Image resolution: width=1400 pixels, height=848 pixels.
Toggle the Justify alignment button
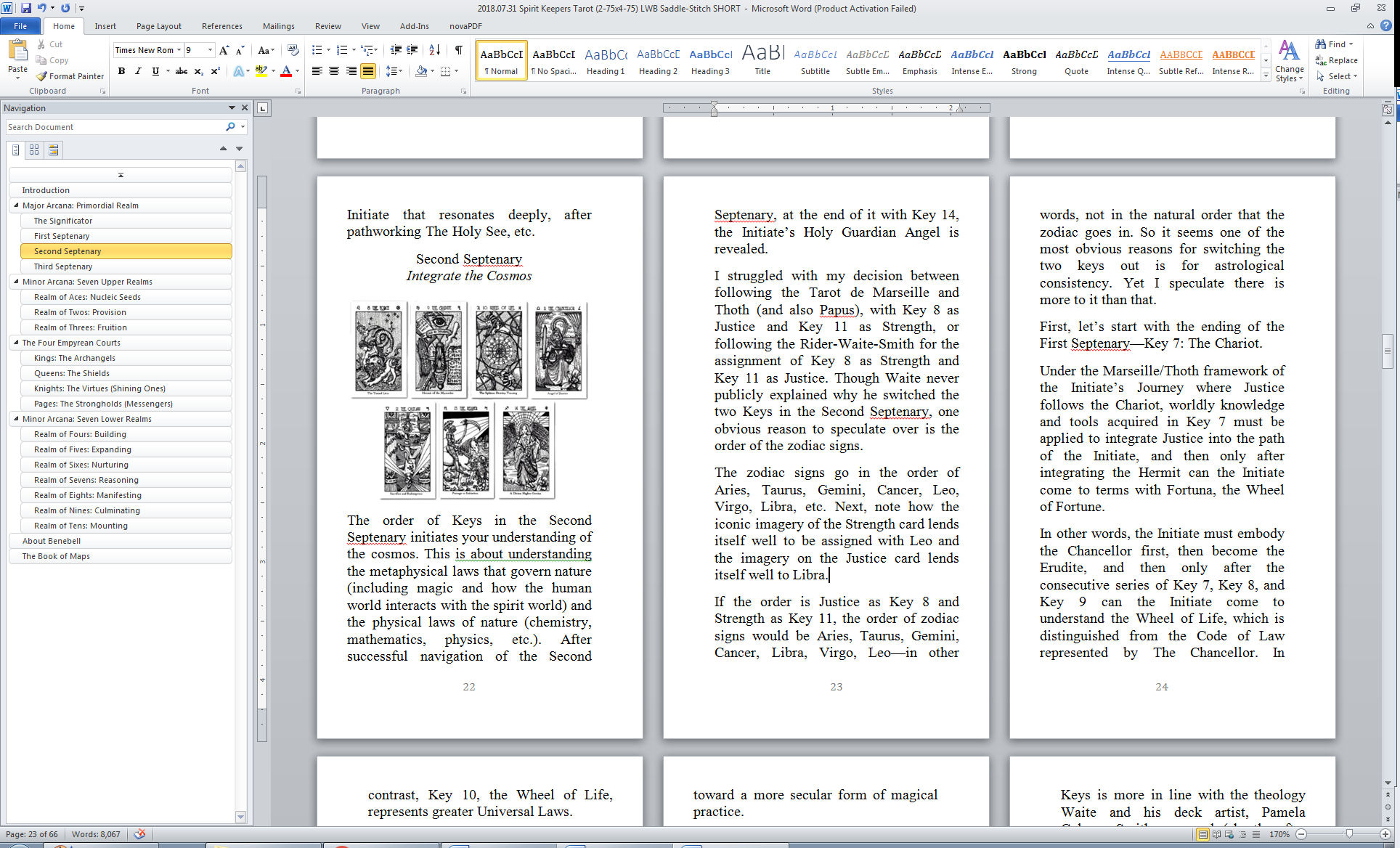coord(368,71)
